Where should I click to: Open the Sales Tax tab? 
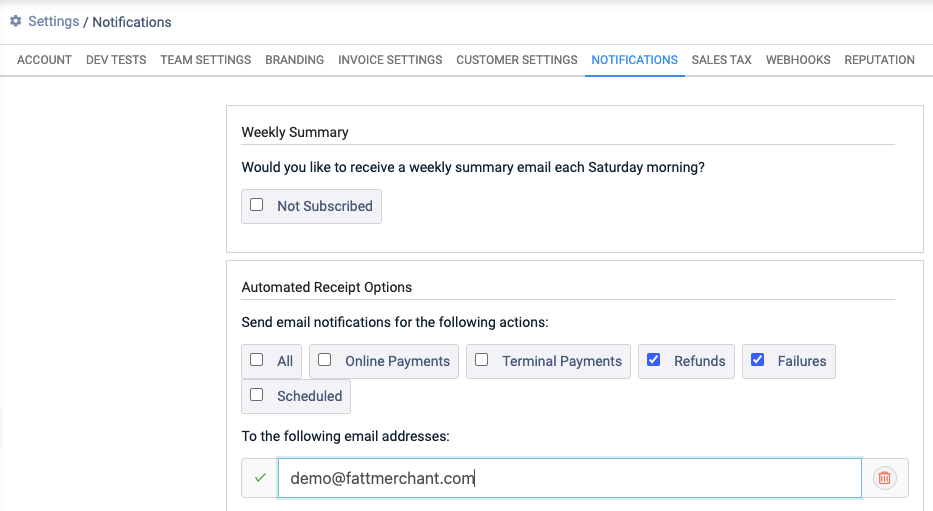721,60
